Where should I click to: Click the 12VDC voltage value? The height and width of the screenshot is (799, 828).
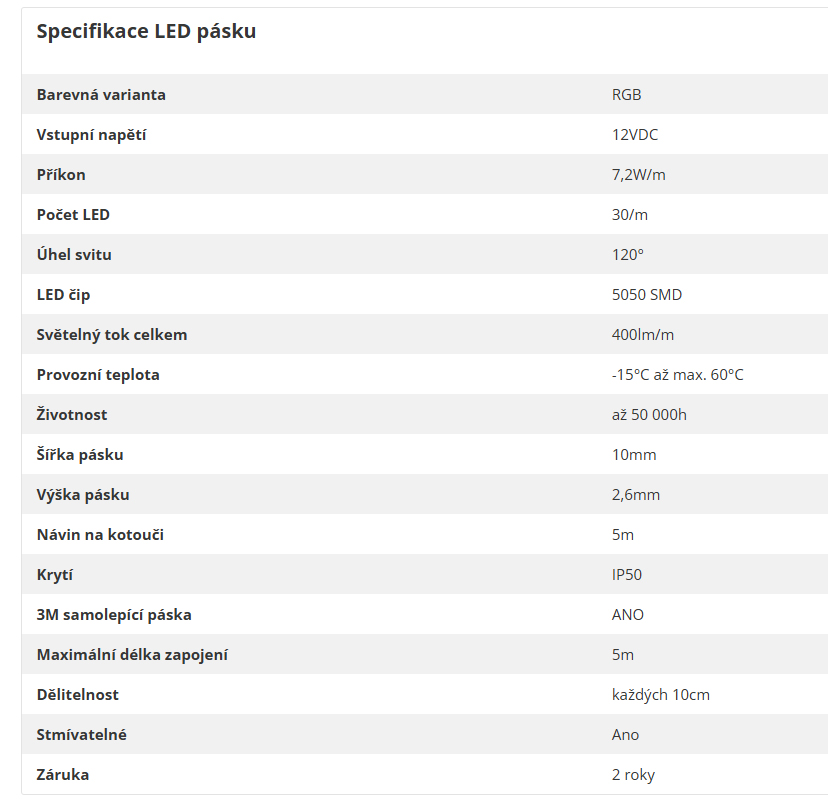(635, 135)
